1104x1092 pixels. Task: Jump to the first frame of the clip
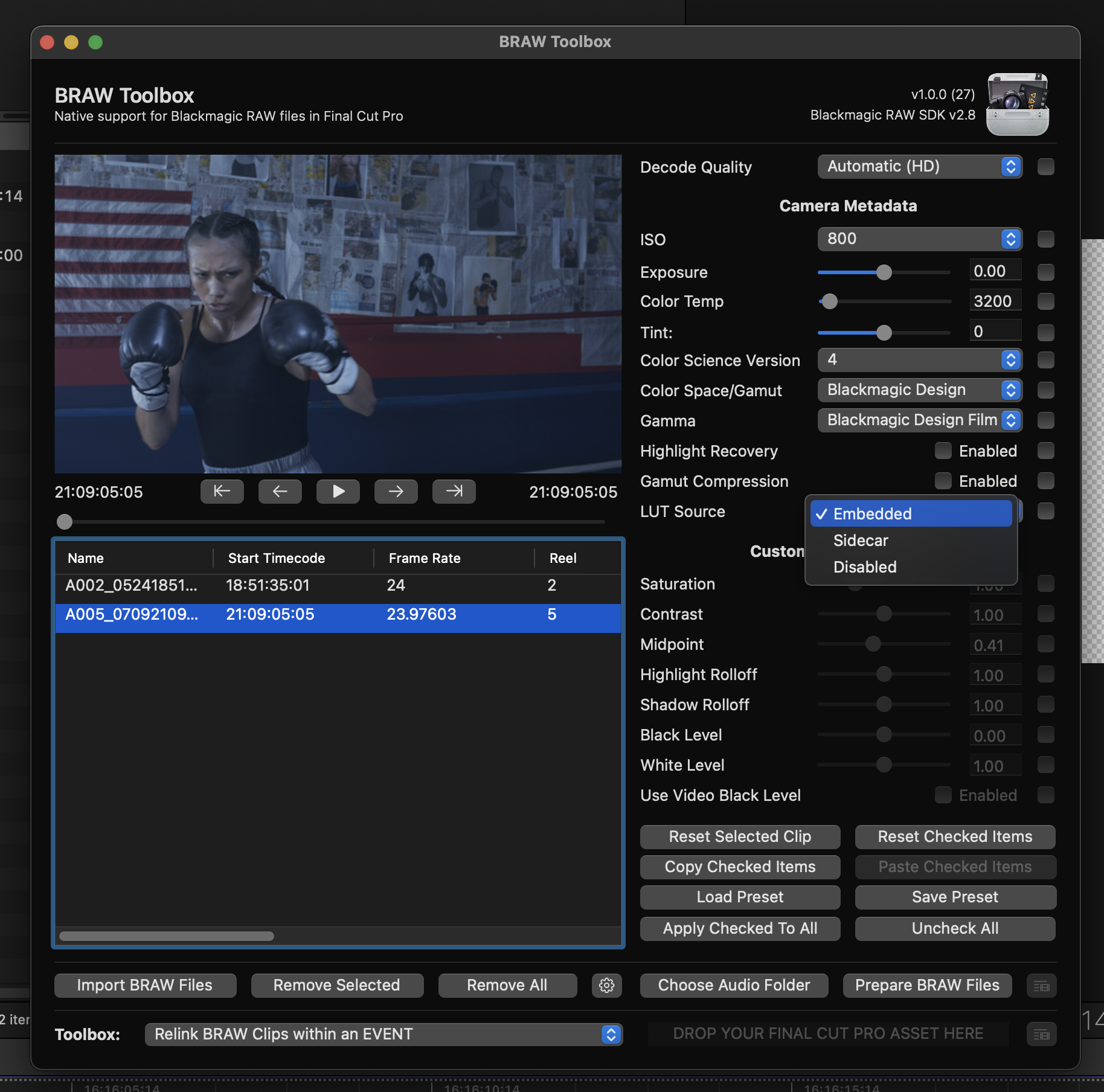pos(222,491)
